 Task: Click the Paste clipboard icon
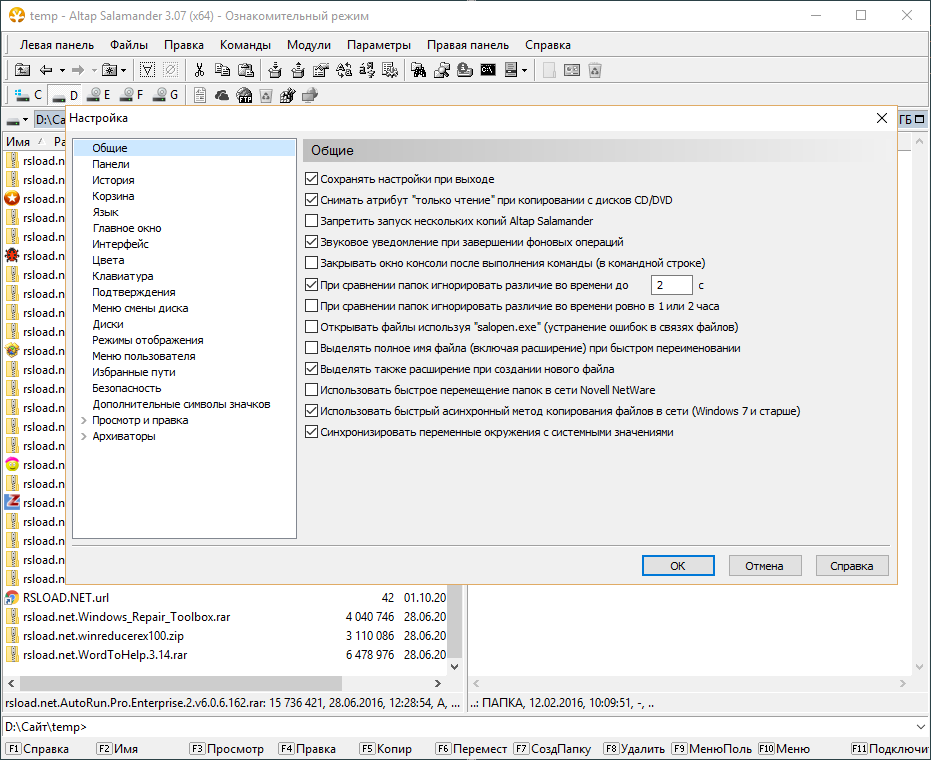click(246, 70)
